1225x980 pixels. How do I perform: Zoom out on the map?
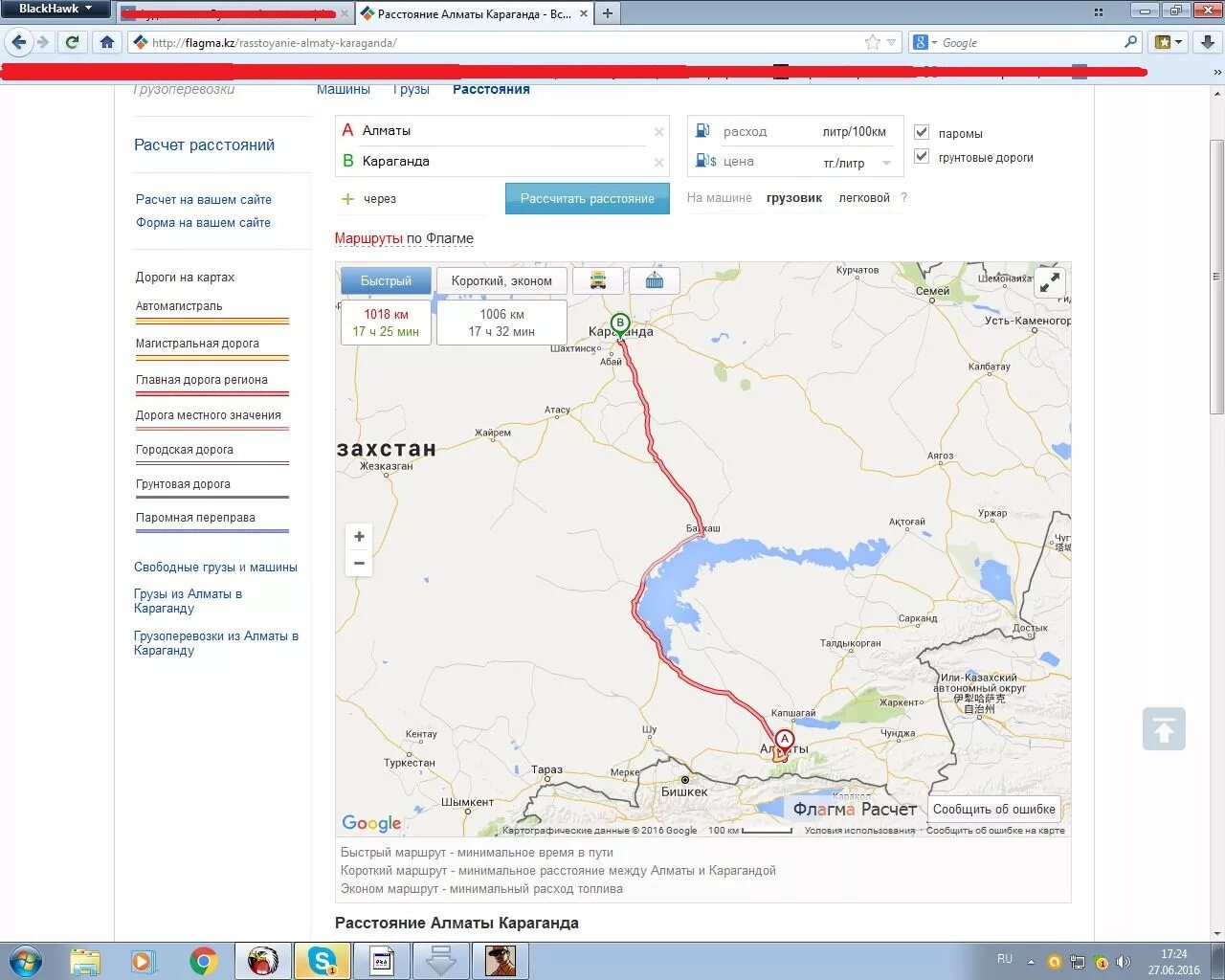point(359,563)
